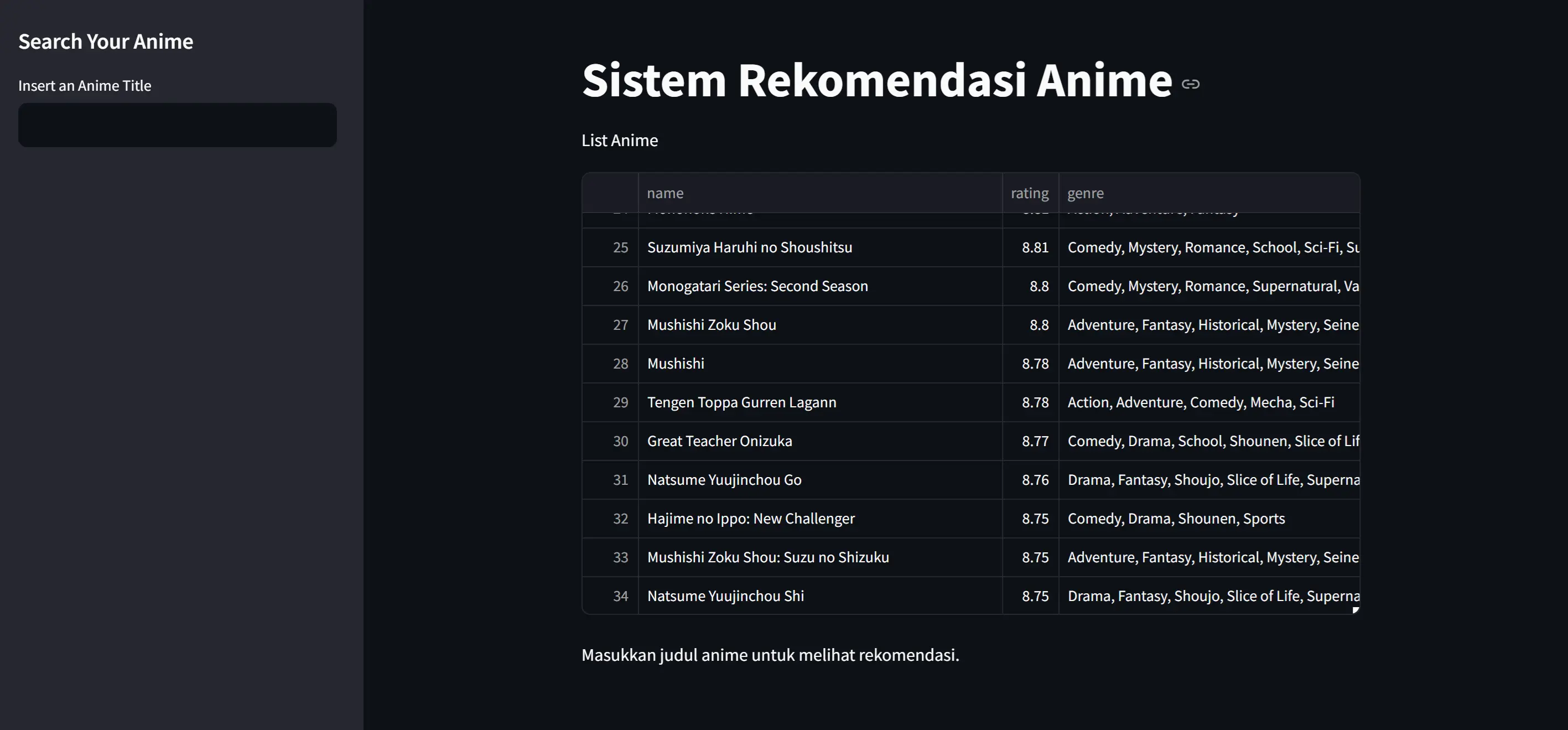1568x730 pixels.
Task: Click the Natsume Yuujinchou Shi row
Action: [725, 596]
